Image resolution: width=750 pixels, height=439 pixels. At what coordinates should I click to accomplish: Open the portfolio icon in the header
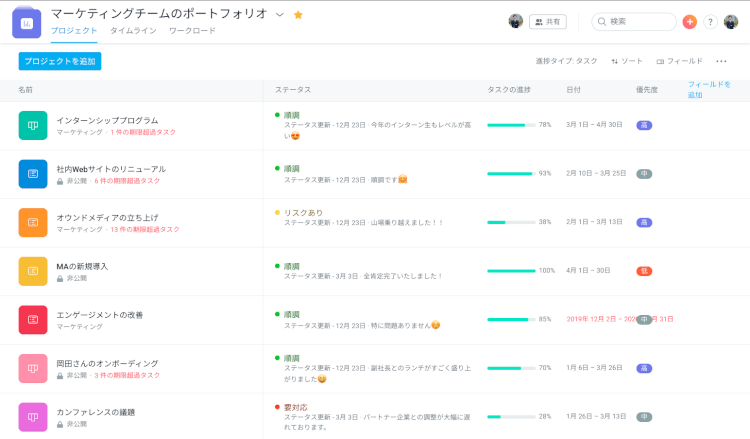click(x=26, y=22)
